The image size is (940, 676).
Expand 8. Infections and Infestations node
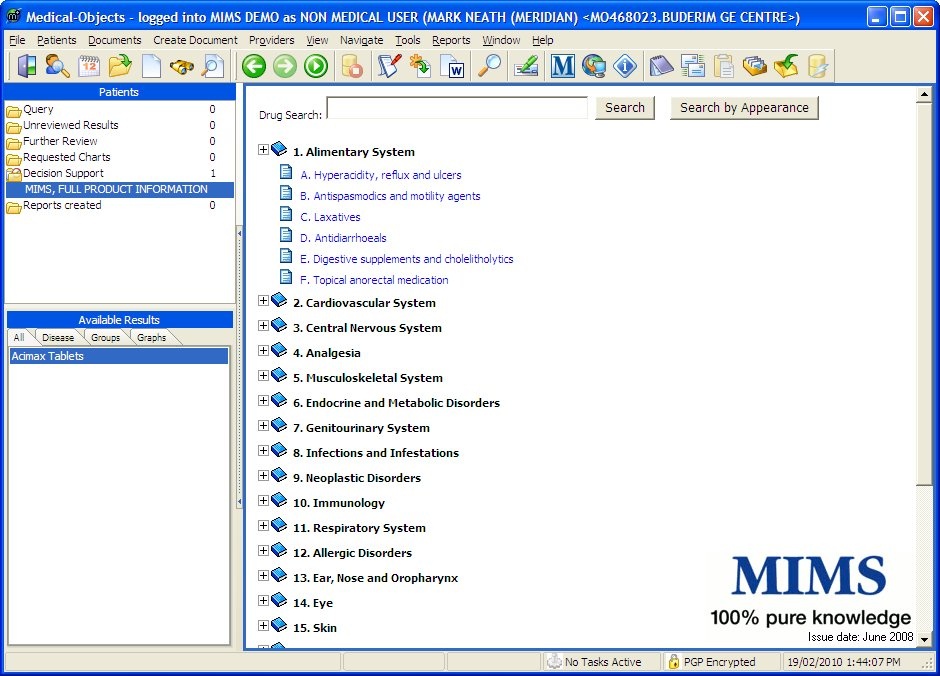[x=263, y=451]
